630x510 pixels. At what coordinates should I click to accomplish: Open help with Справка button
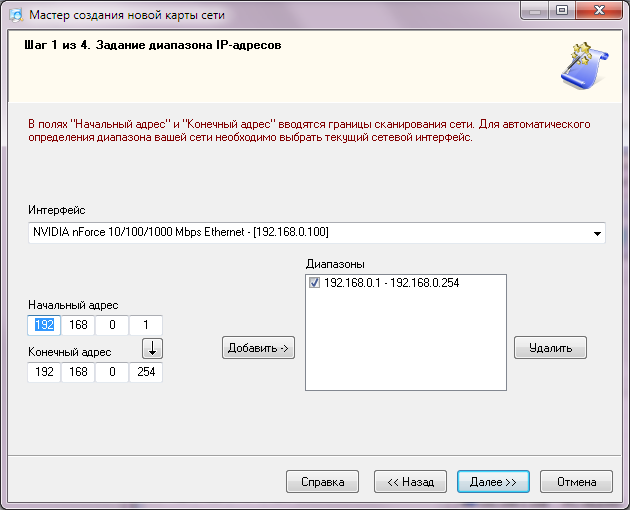coord(322,481)
